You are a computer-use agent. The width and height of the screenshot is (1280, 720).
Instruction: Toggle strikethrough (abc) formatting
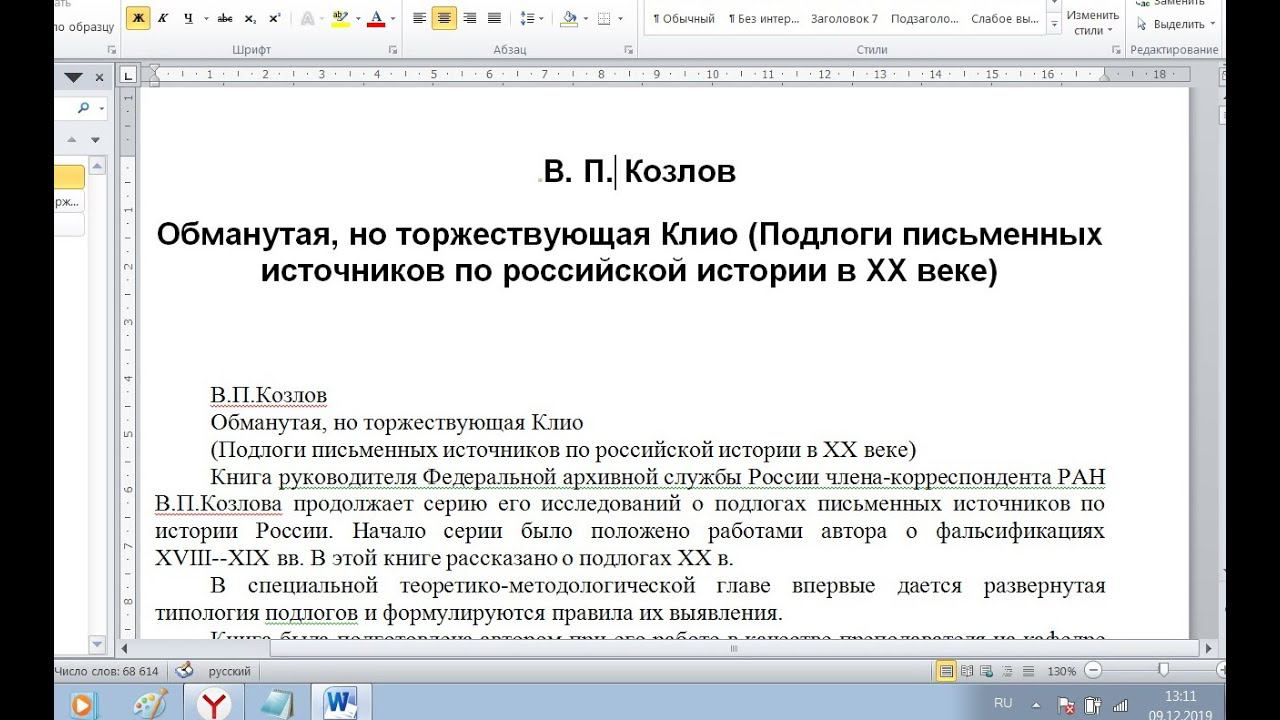click(225, 18)
